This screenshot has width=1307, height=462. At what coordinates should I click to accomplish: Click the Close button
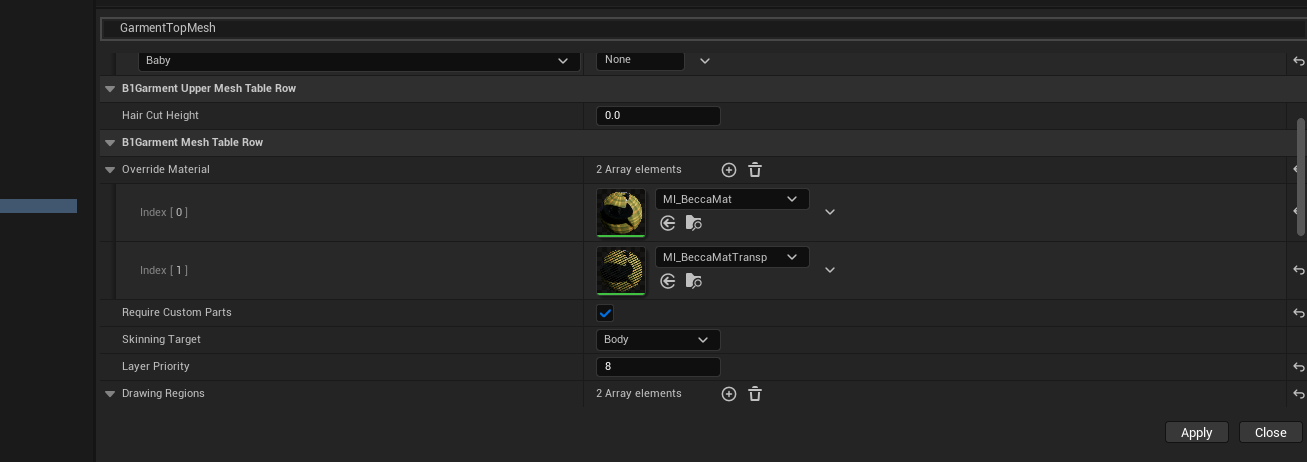(1270, 432)
